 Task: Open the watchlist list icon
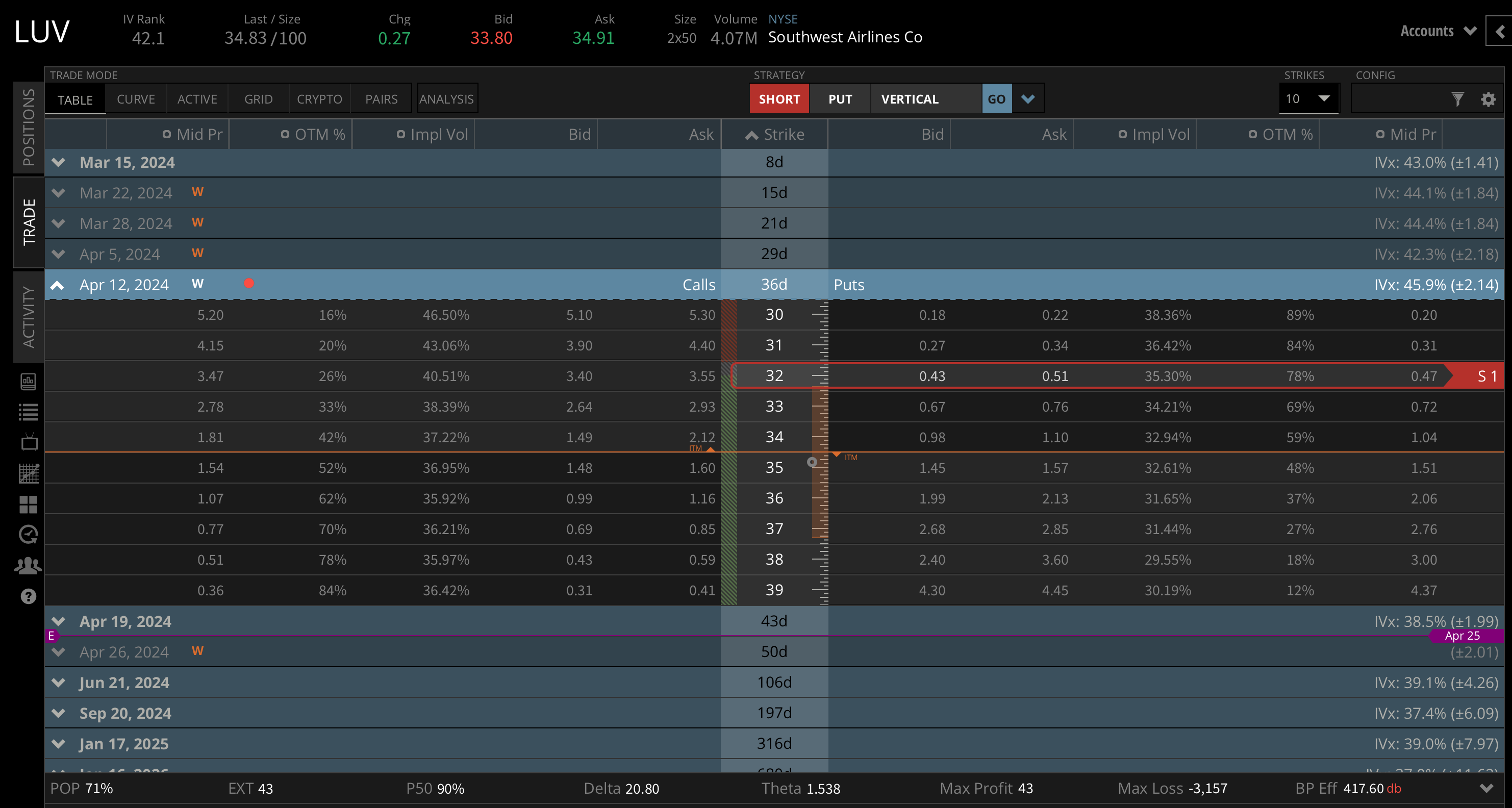(x=28, y=412)
